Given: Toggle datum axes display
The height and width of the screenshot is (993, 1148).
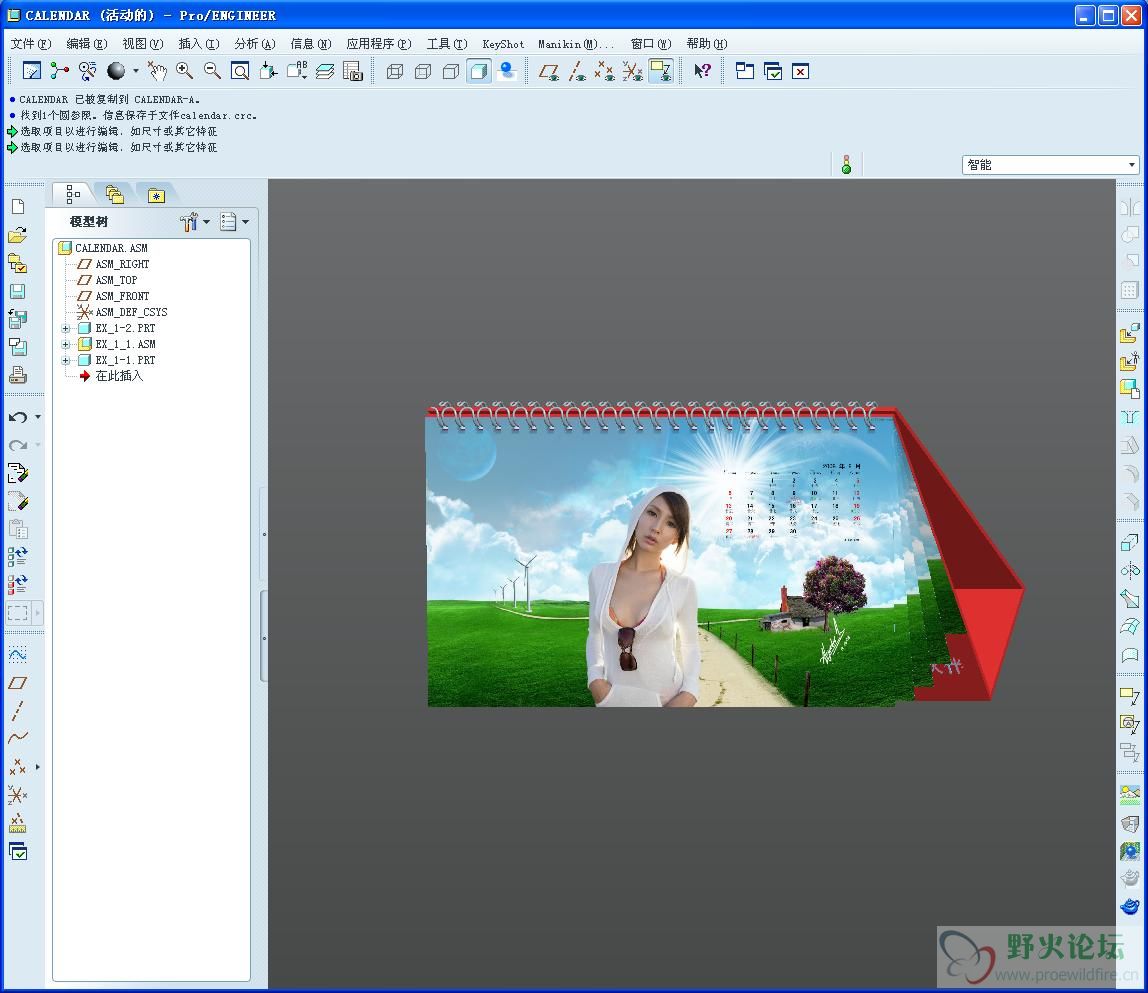Looking at the screenshot, I should (x=577, y=71).
